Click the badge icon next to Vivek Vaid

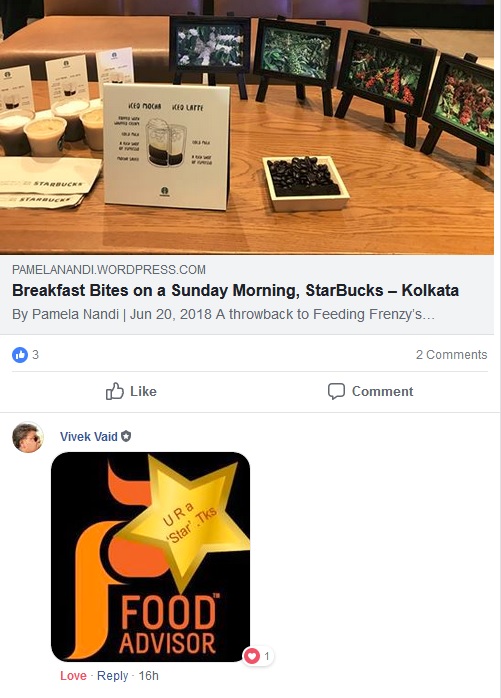click(x=126, y=436)
